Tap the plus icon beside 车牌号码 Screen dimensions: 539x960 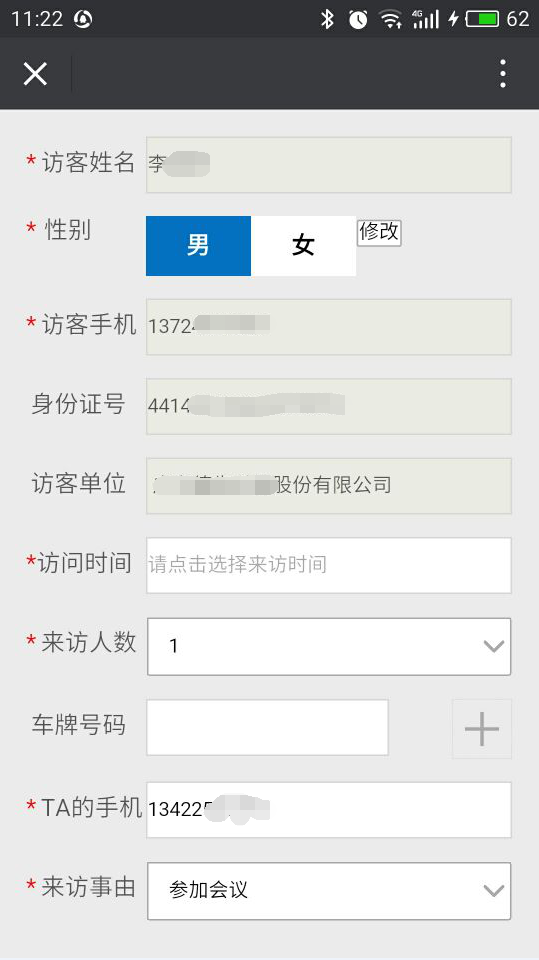coord(481,729)
